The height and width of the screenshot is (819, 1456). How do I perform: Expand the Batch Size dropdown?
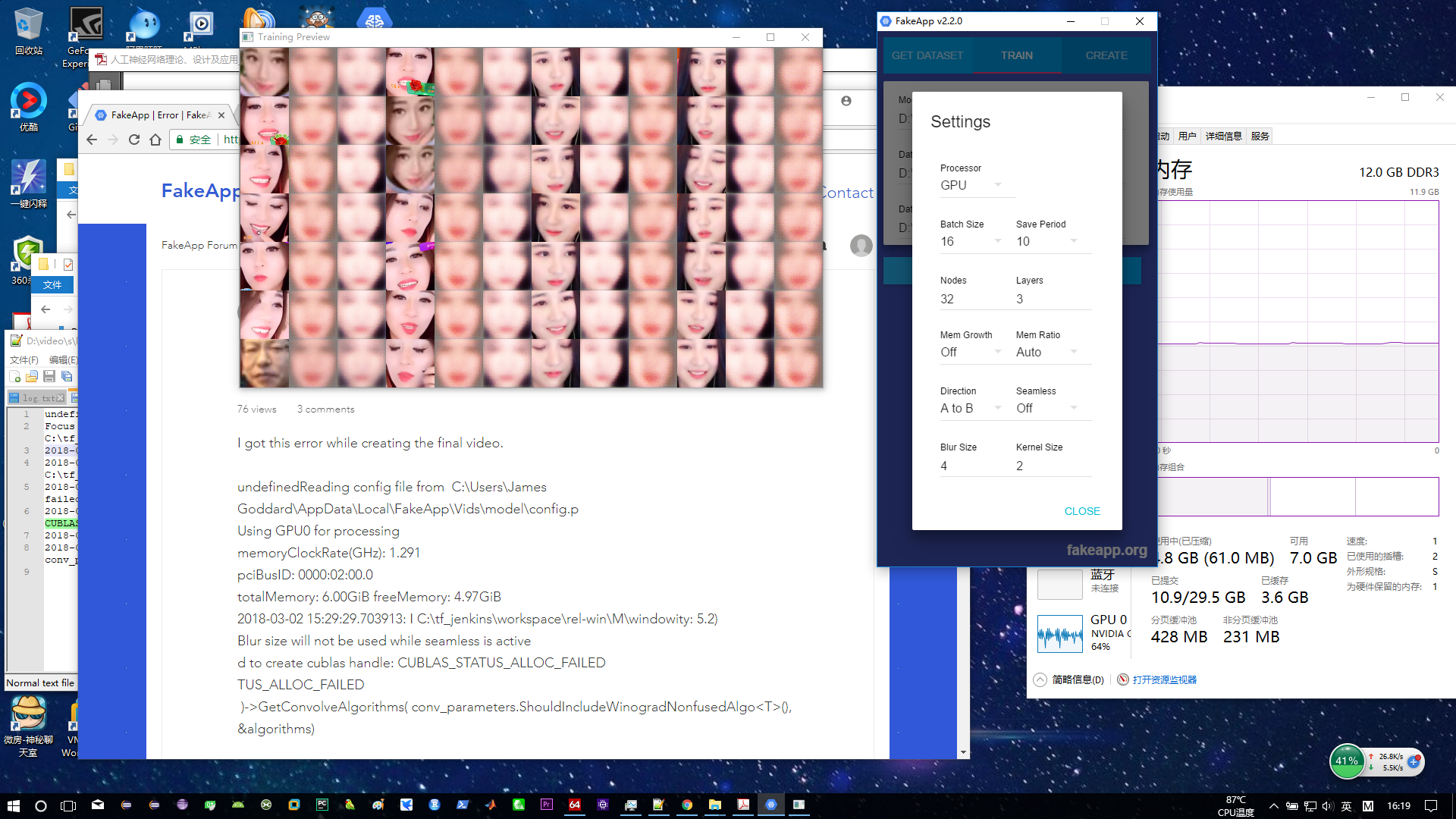971,241
